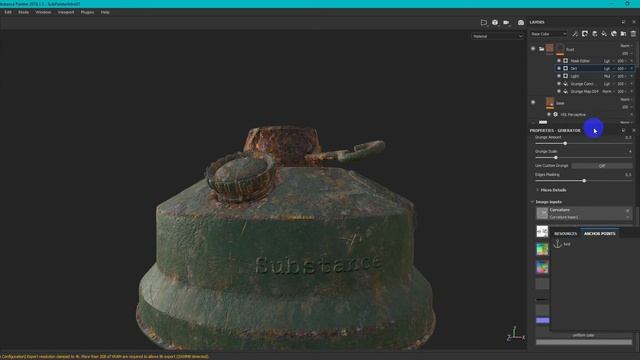Screen dimensions: 640x360
Task: Click the Edges Masking slider handle
Action: click(584, 180)
